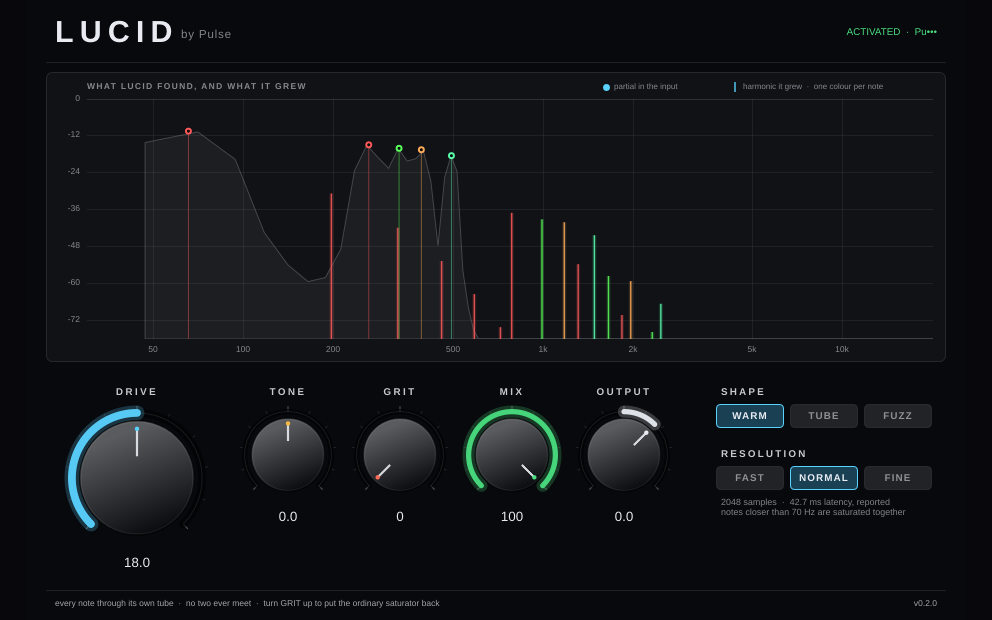Image resolution: width=992 pixels, height=620 pixels.
Task: Set resolution to FINE
Action: tap(898, 478)
